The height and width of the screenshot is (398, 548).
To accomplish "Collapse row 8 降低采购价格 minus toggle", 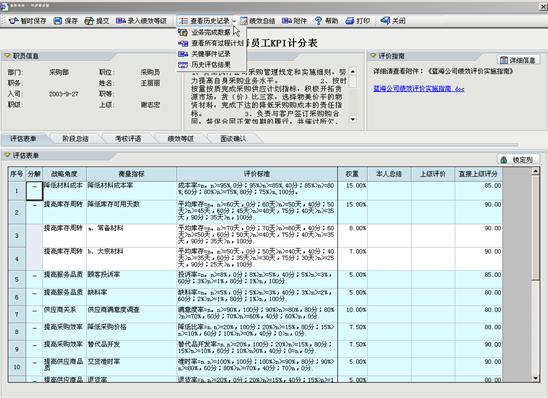I will pos(34,328).
